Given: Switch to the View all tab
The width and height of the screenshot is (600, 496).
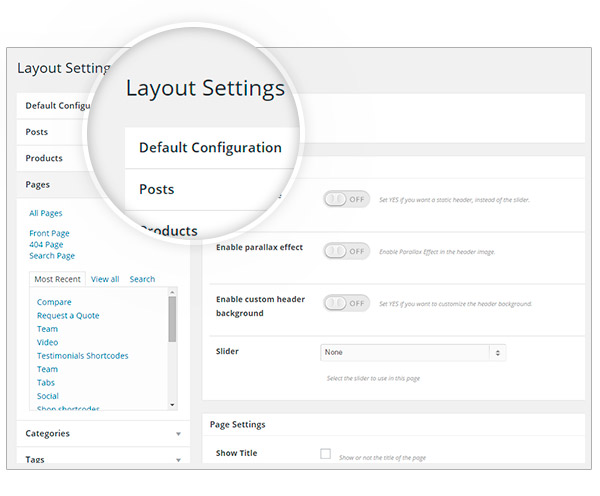Looking at the screenshot, I should click(105, 279).
